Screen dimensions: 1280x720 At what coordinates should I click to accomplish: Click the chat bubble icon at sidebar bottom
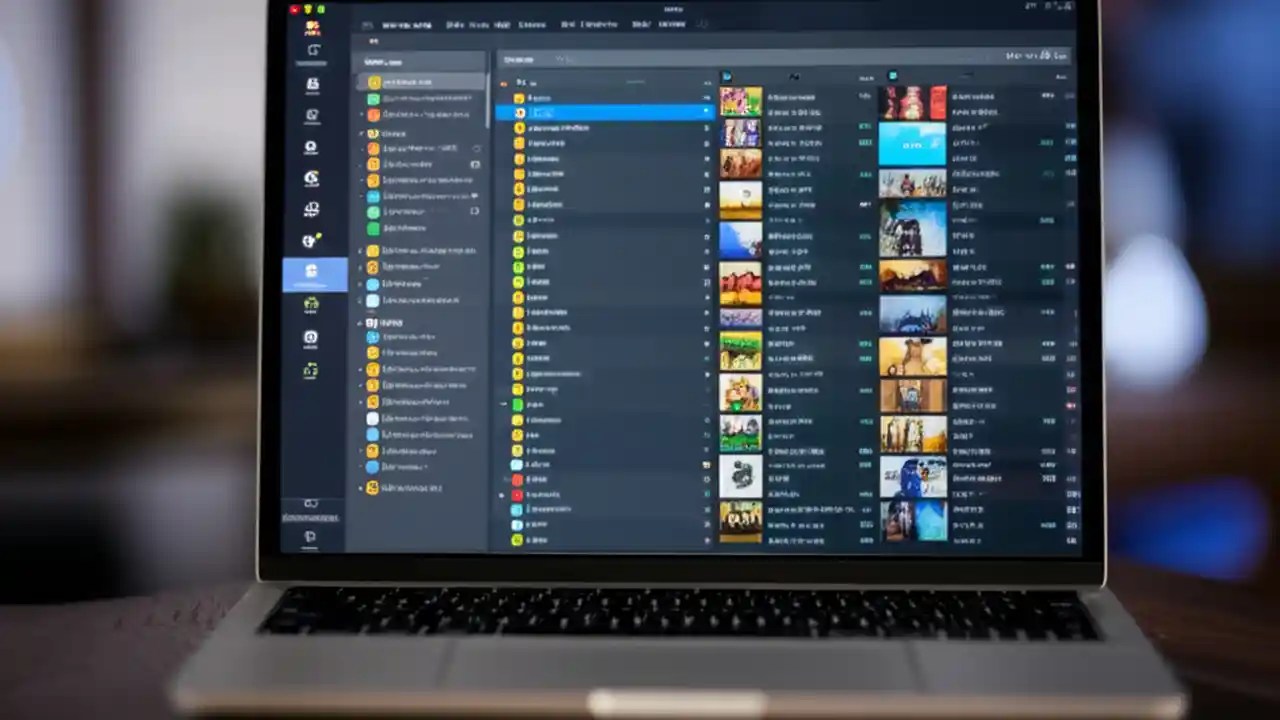coord(310,537)
